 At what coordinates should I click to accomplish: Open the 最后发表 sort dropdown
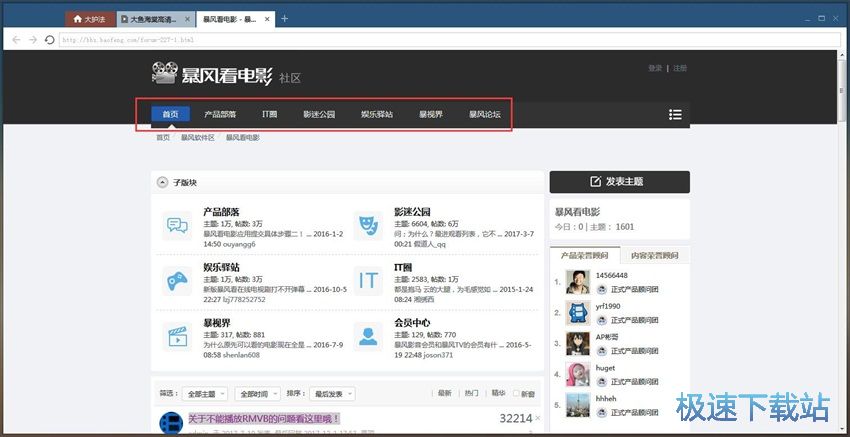(x=332, y=394)
